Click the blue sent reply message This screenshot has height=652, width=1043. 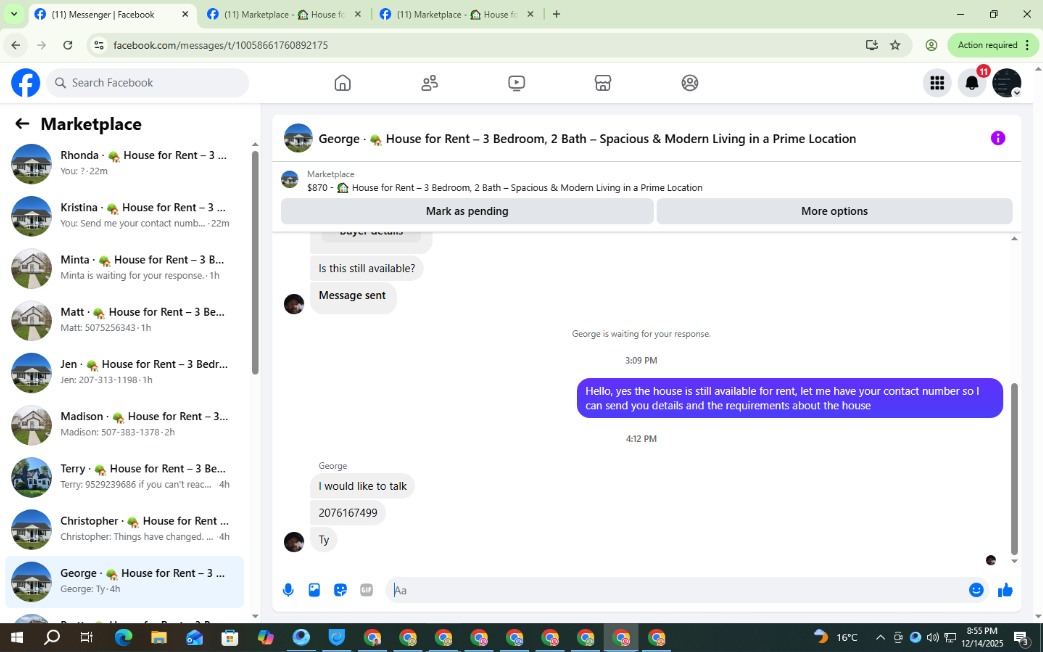click(x=790, y=398)
